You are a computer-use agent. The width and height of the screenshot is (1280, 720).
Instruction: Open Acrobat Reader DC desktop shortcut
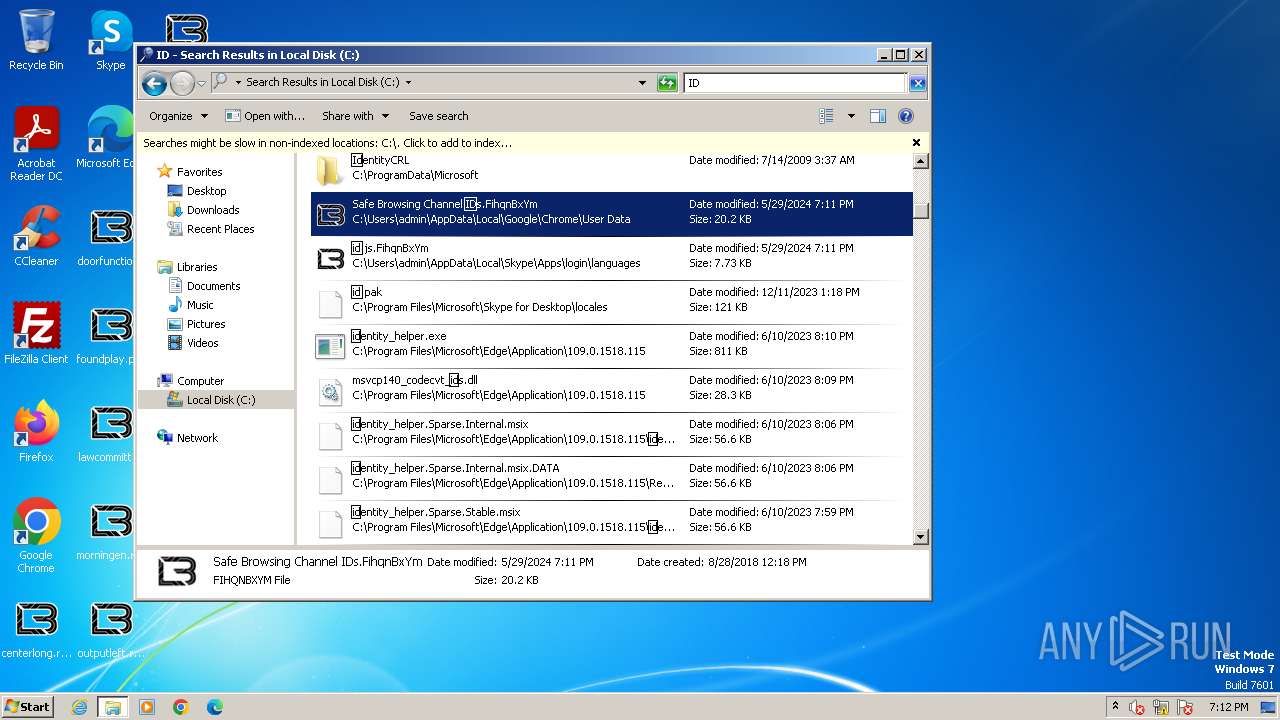coord(36,144)
